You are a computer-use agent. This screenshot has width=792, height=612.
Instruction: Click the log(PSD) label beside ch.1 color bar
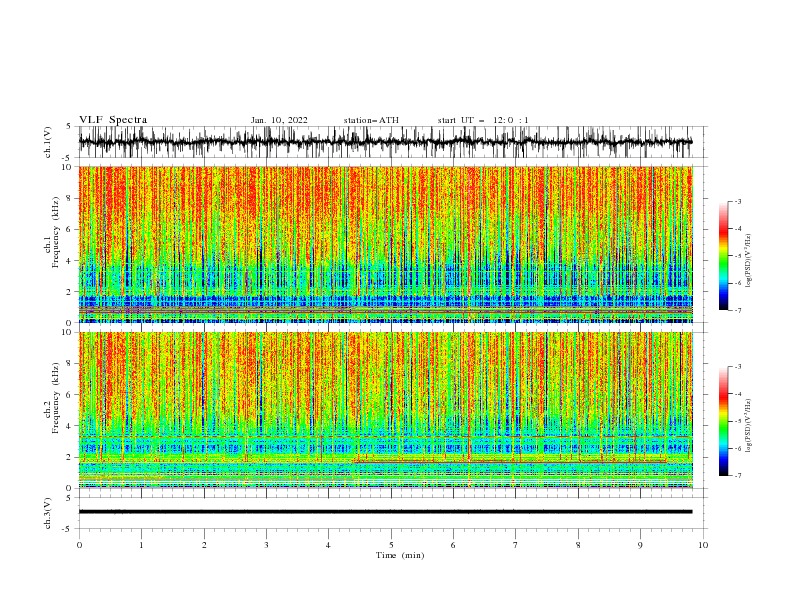(x=748, y=261)
